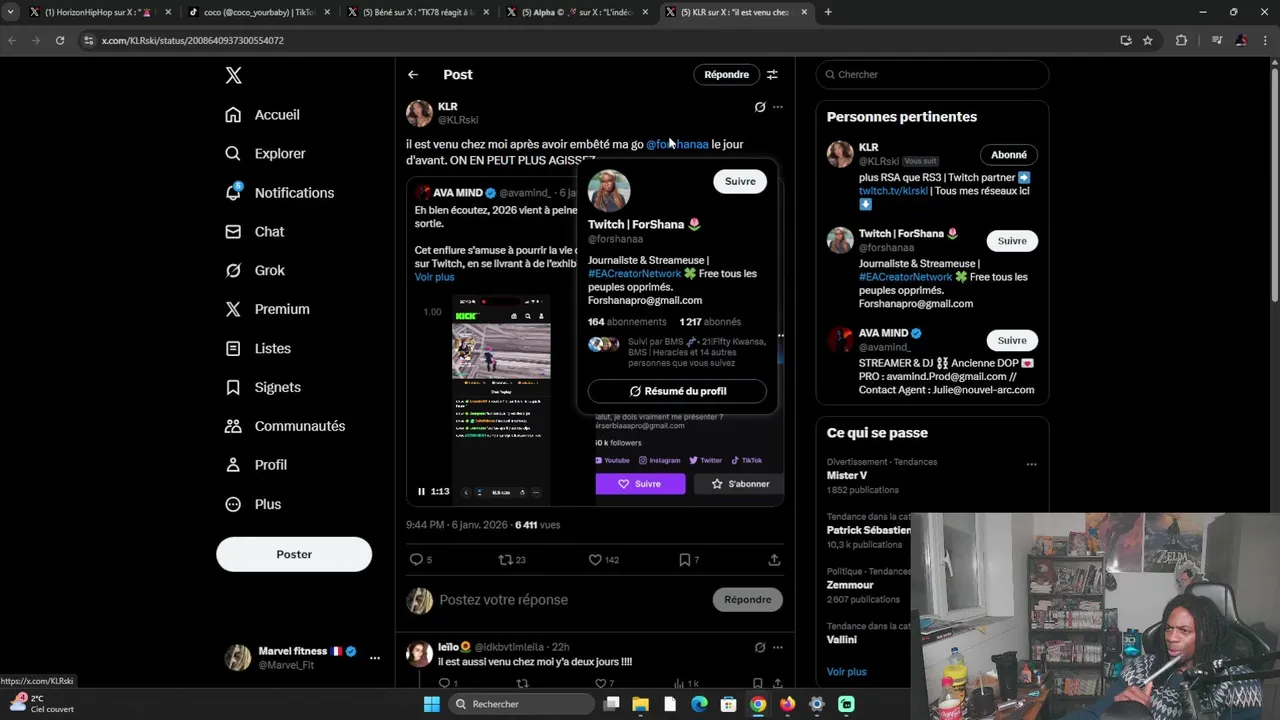The image size is (1280, 720).
Task: Click the Plus more-options icon
Action: (x=233, y=504)
